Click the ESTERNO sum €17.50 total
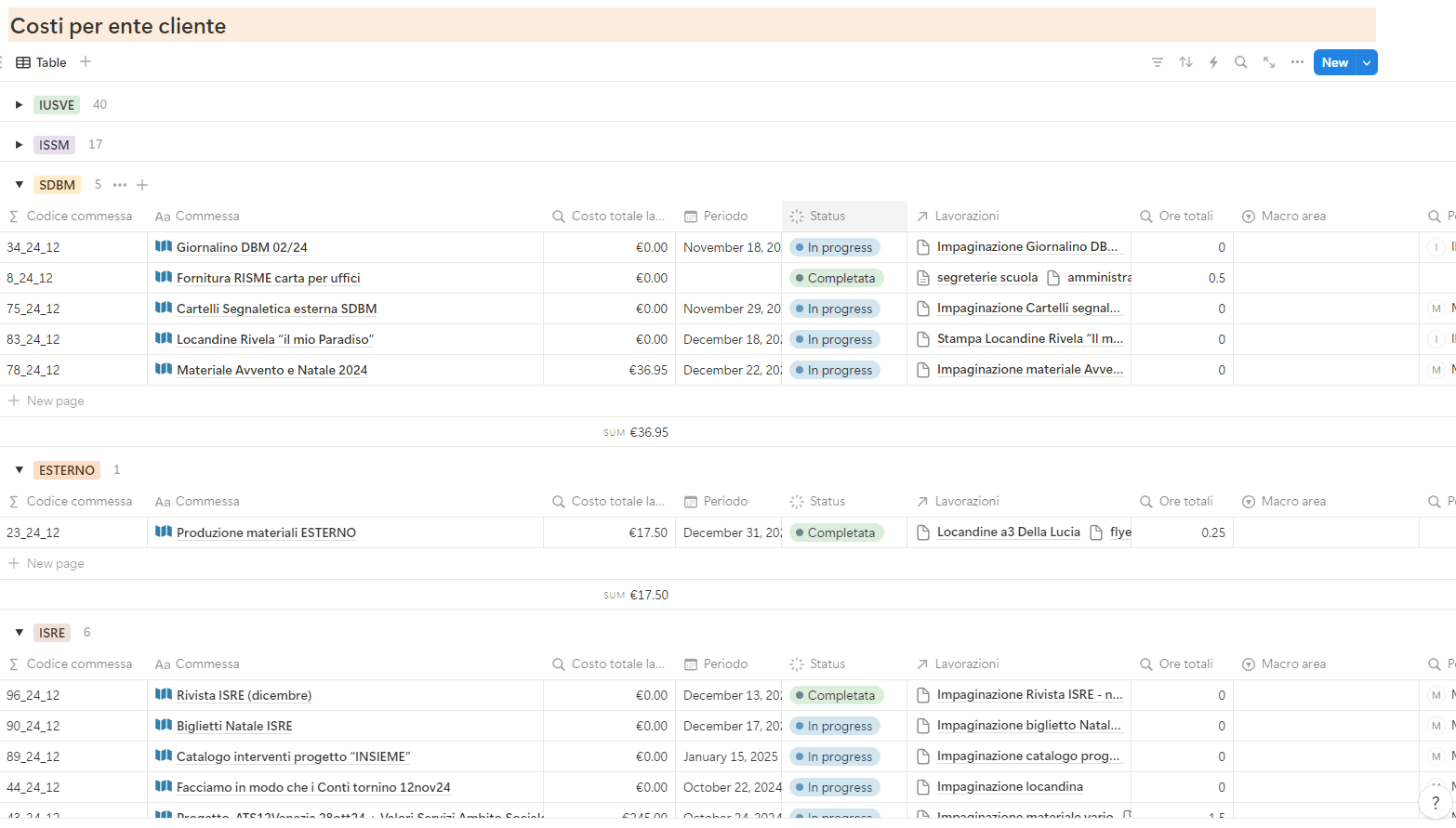The height and width of the screenshot is (828, 1456). click(x=636, y=595)
